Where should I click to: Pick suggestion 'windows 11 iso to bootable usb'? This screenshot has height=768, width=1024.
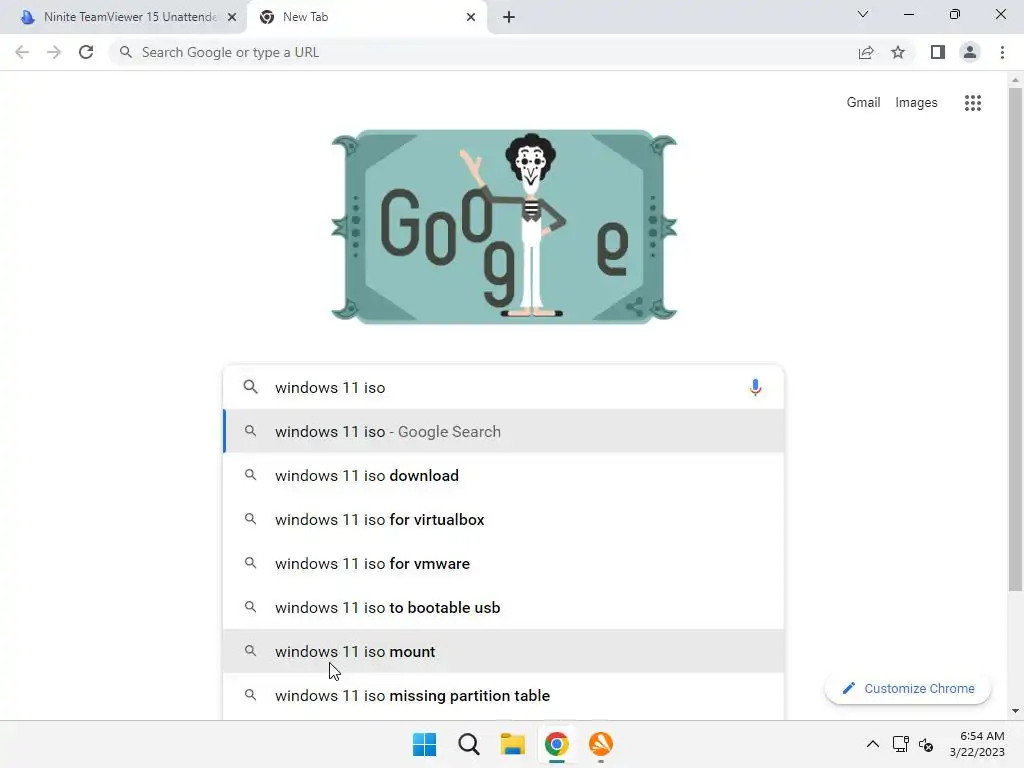503,607
